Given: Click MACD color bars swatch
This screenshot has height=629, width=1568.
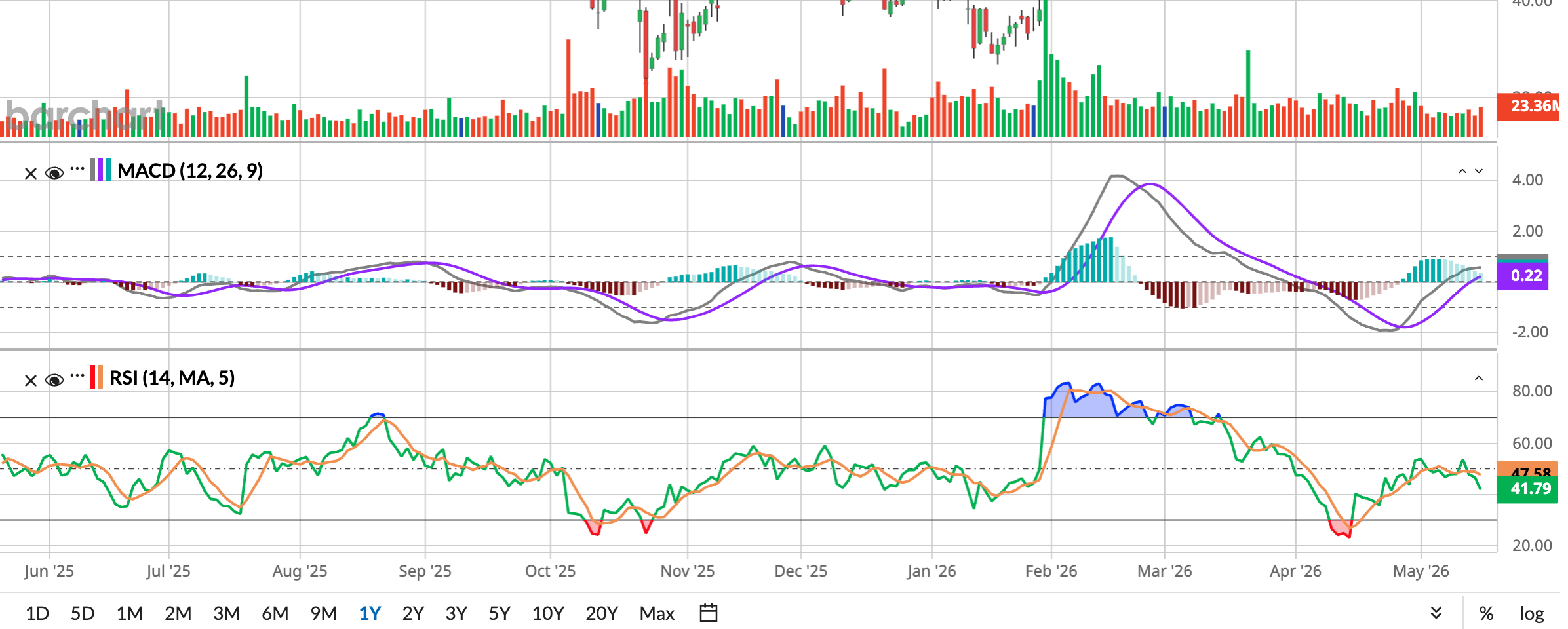Looking at the screenshot, I should 100,170.
